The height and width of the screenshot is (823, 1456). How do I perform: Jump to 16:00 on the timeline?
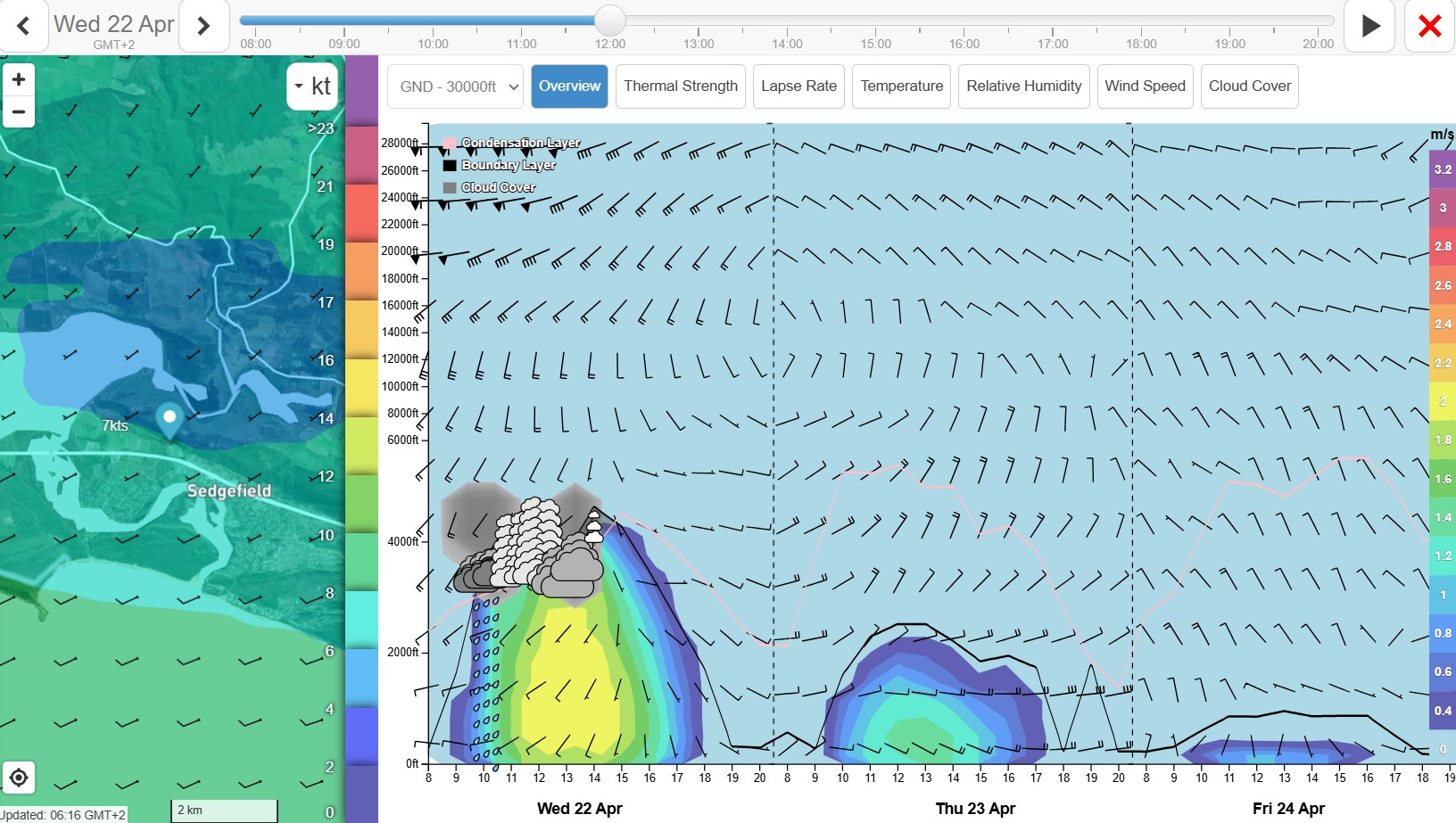(x=964, y=43)
